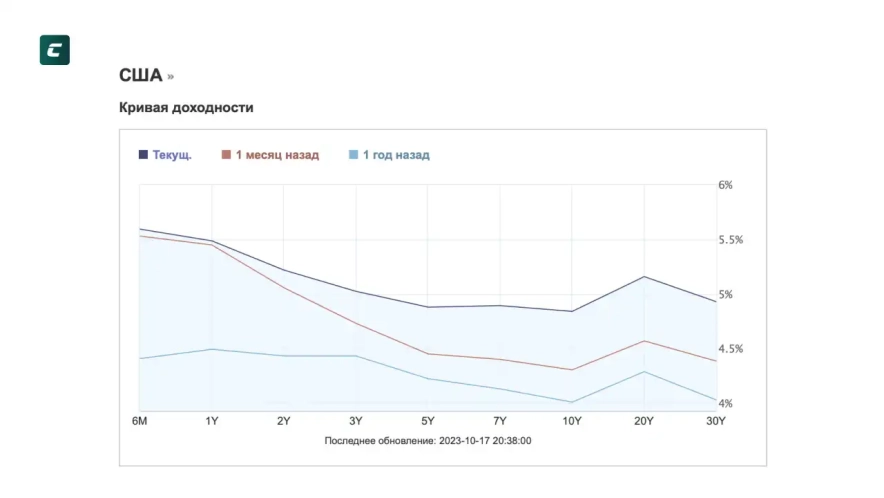884x498 pixels.
Task: Select the 2Y tick on the x-axis
Action: 283,421
